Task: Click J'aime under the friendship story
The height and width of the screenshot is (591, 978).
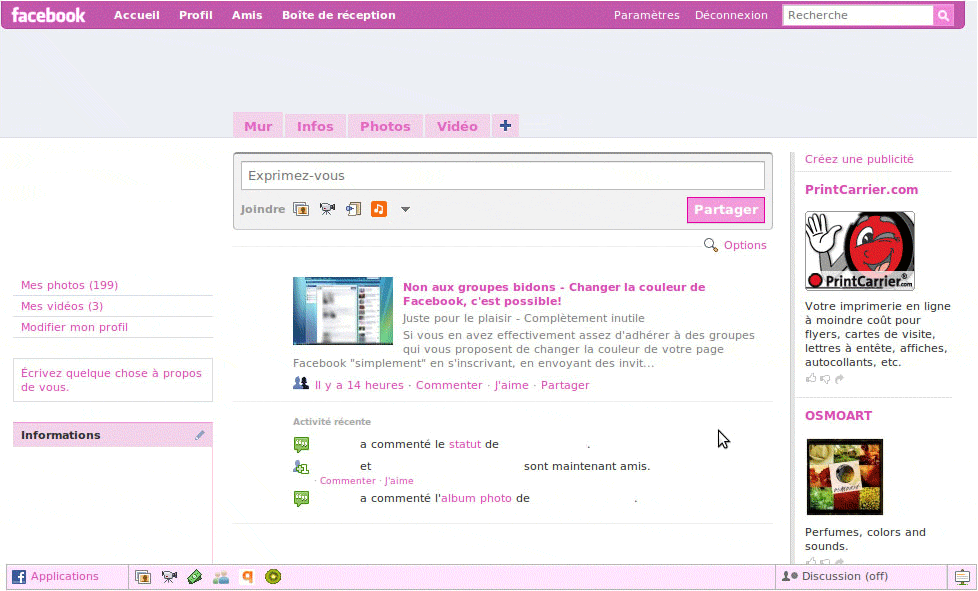Action: 398,480
